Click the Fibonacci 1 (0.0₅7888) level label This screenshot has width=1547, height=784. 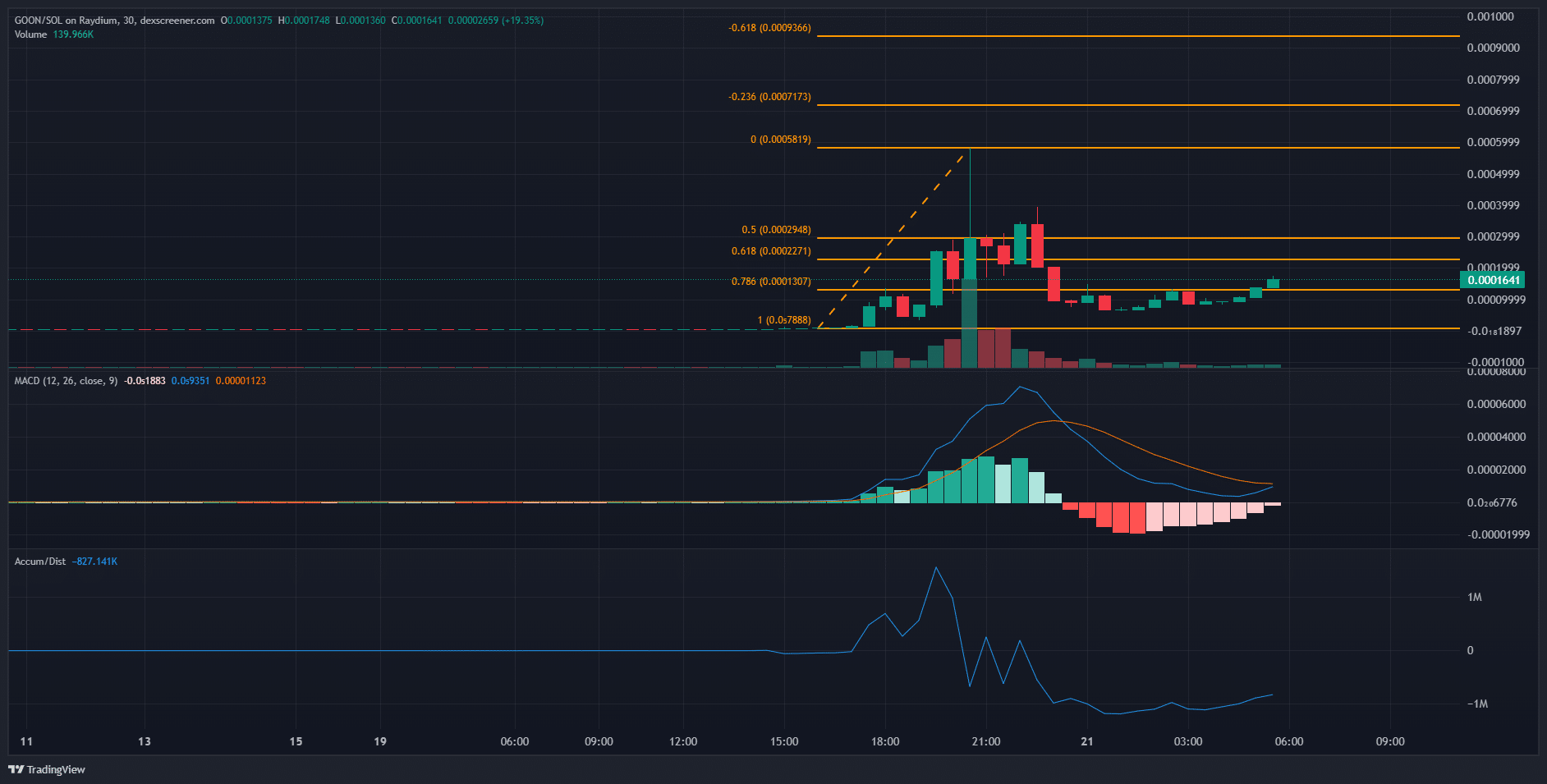click(784, 320)
